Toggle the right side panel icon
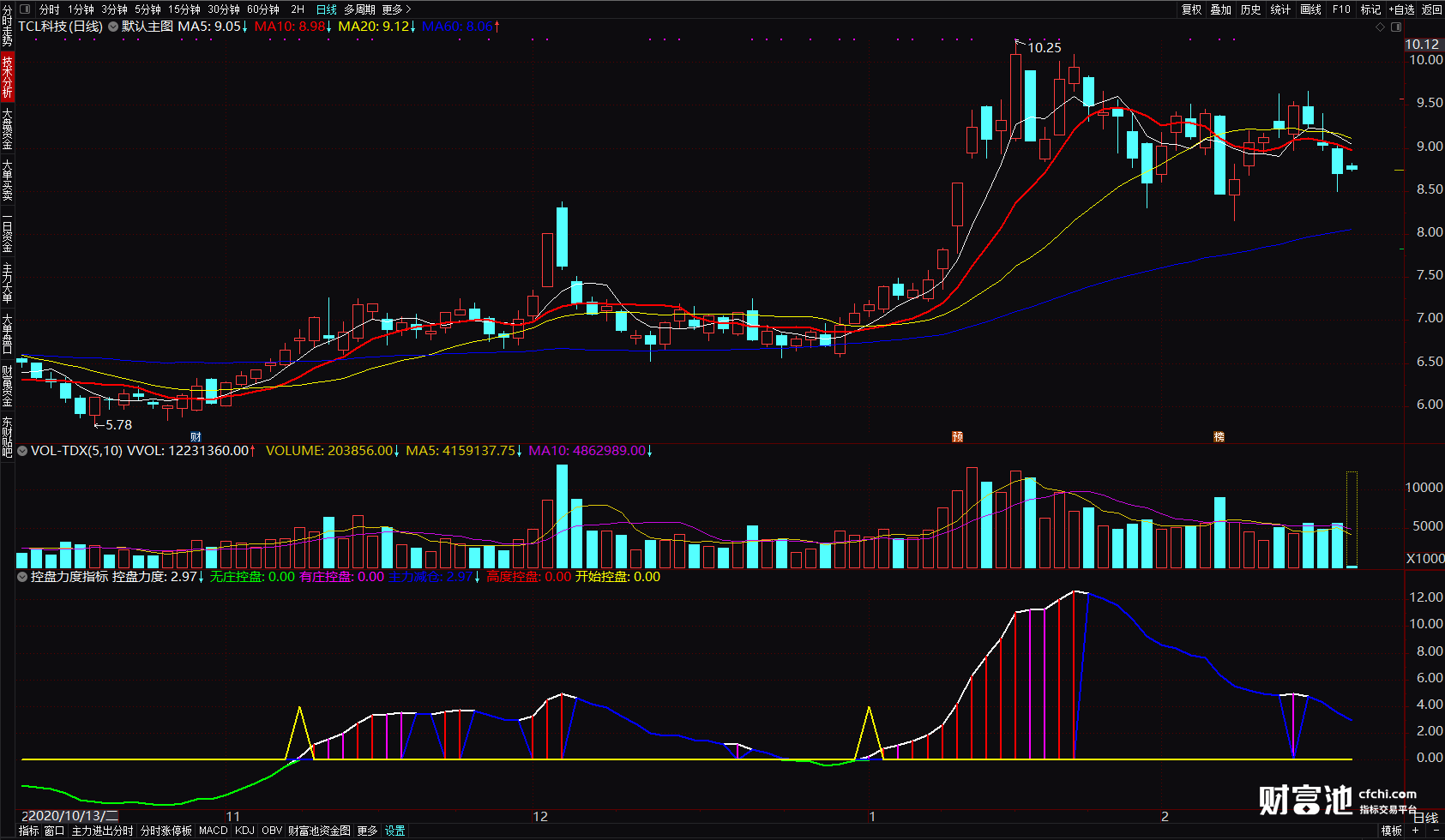1445x840 pixels. coord(1395,27)
